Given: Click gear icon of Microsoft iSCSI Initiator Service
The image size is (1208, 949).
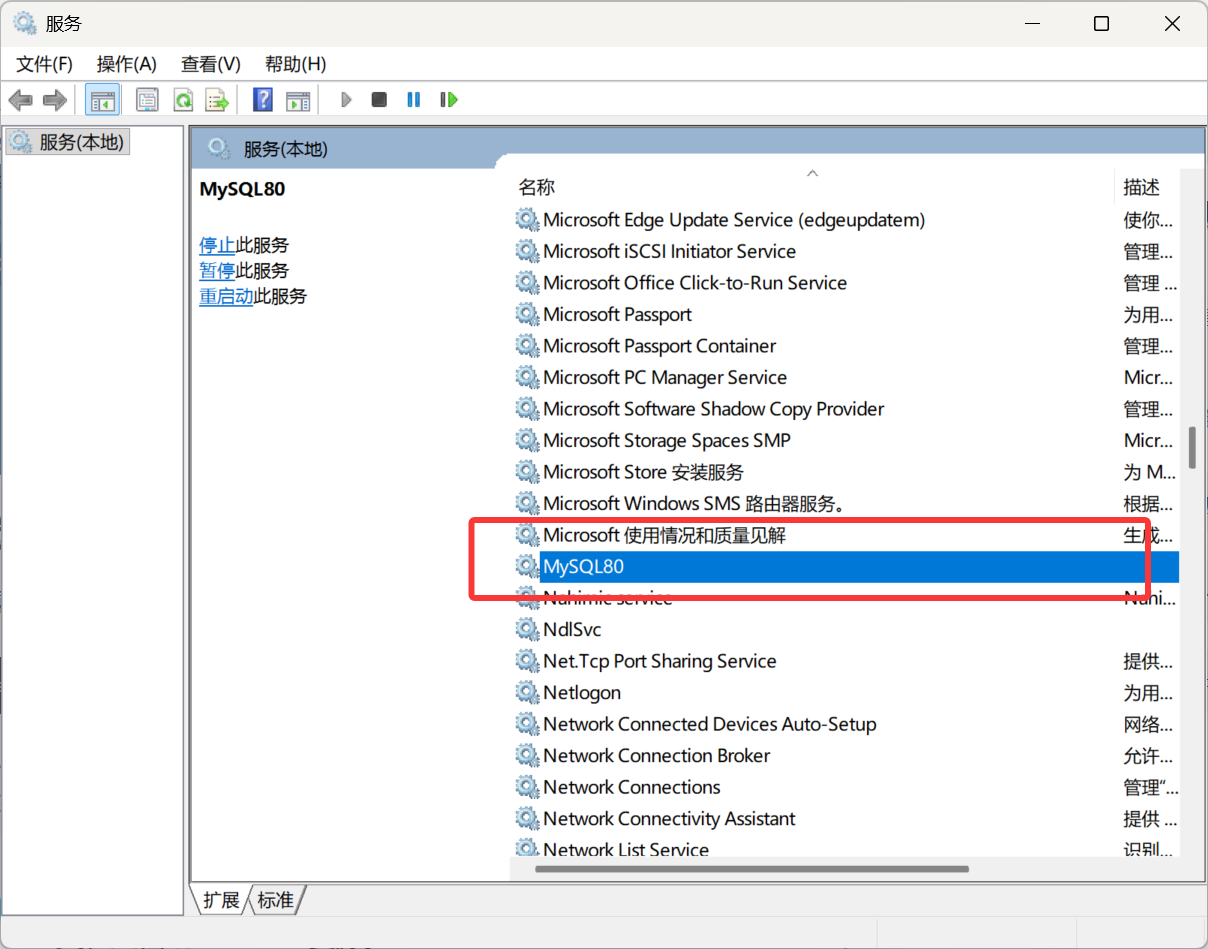Looking at the screenshot, I should pos(527,251).
